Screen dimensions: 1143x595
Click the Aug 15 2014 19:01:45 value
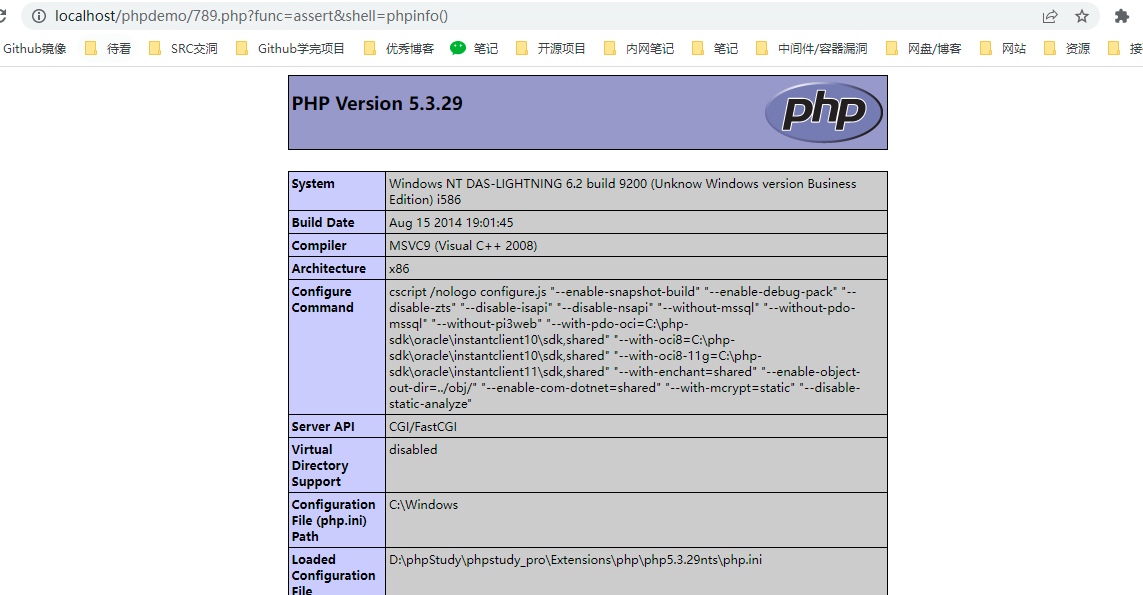pyautogui.click(x=450, y=222)
